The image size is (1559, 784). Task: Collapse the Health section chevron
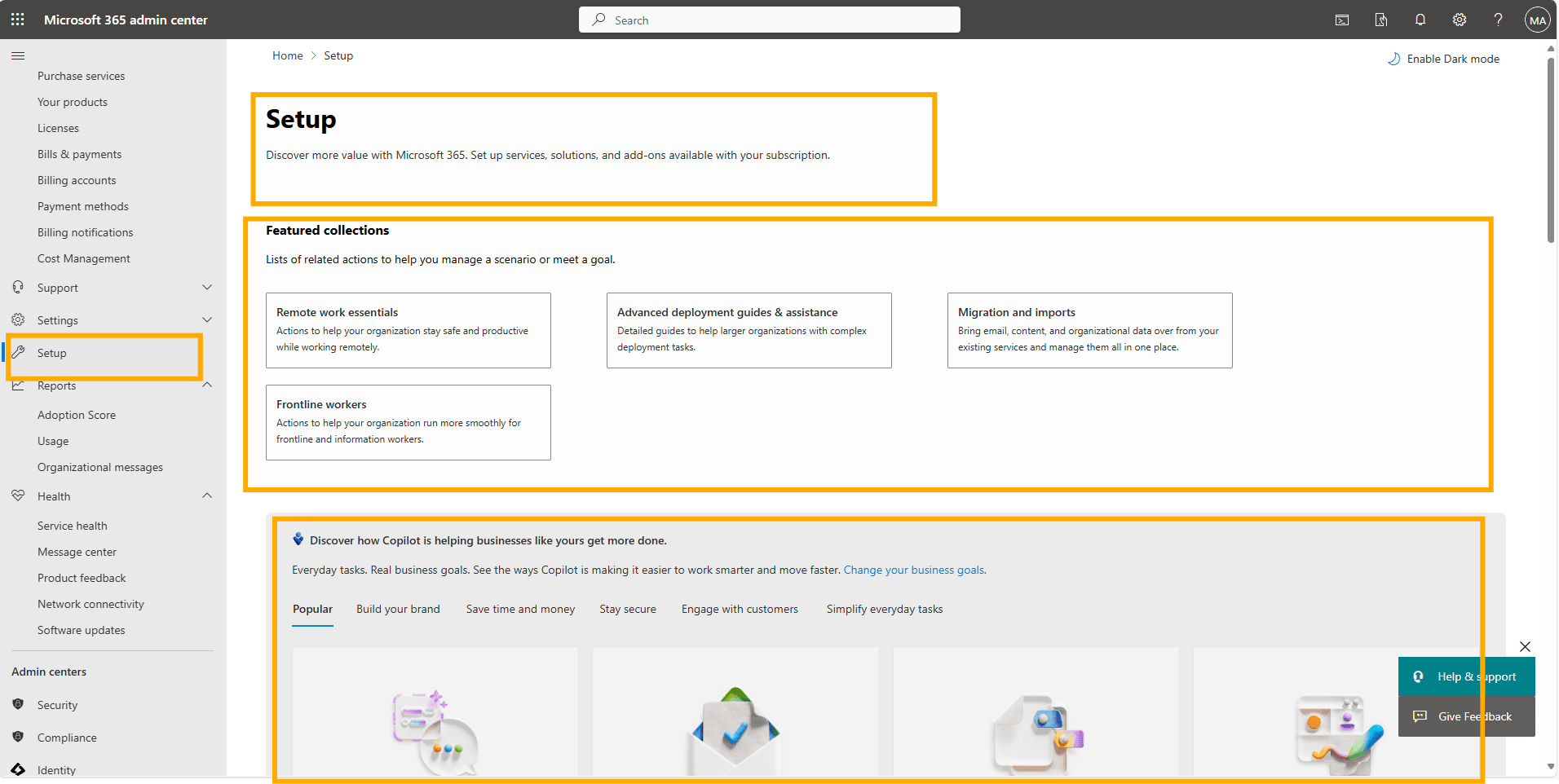click(208, 496)
